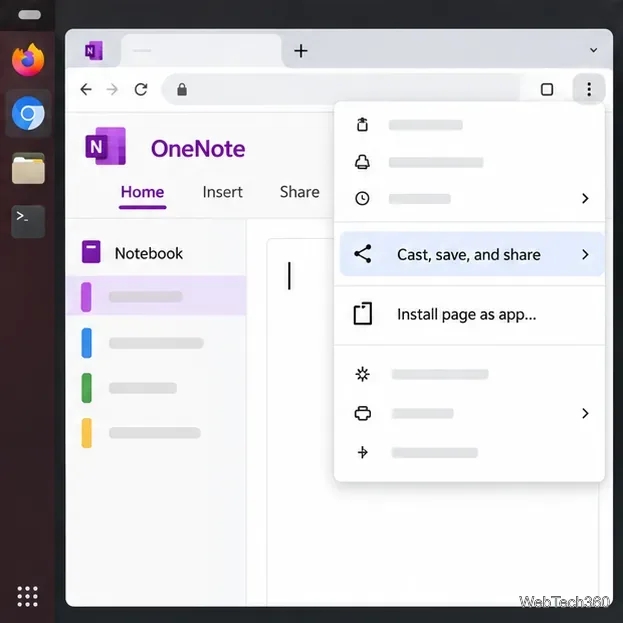Select the OneNote pinned browser tab

point(94,50)
